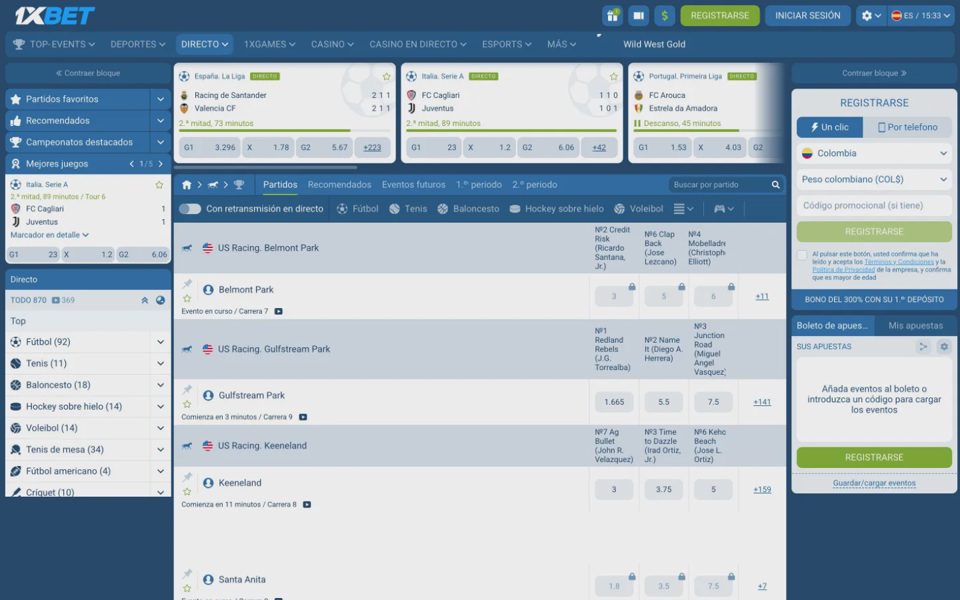
Task: Toggle Con retransmisión en directo switch
Action: (x=190, y=209)
